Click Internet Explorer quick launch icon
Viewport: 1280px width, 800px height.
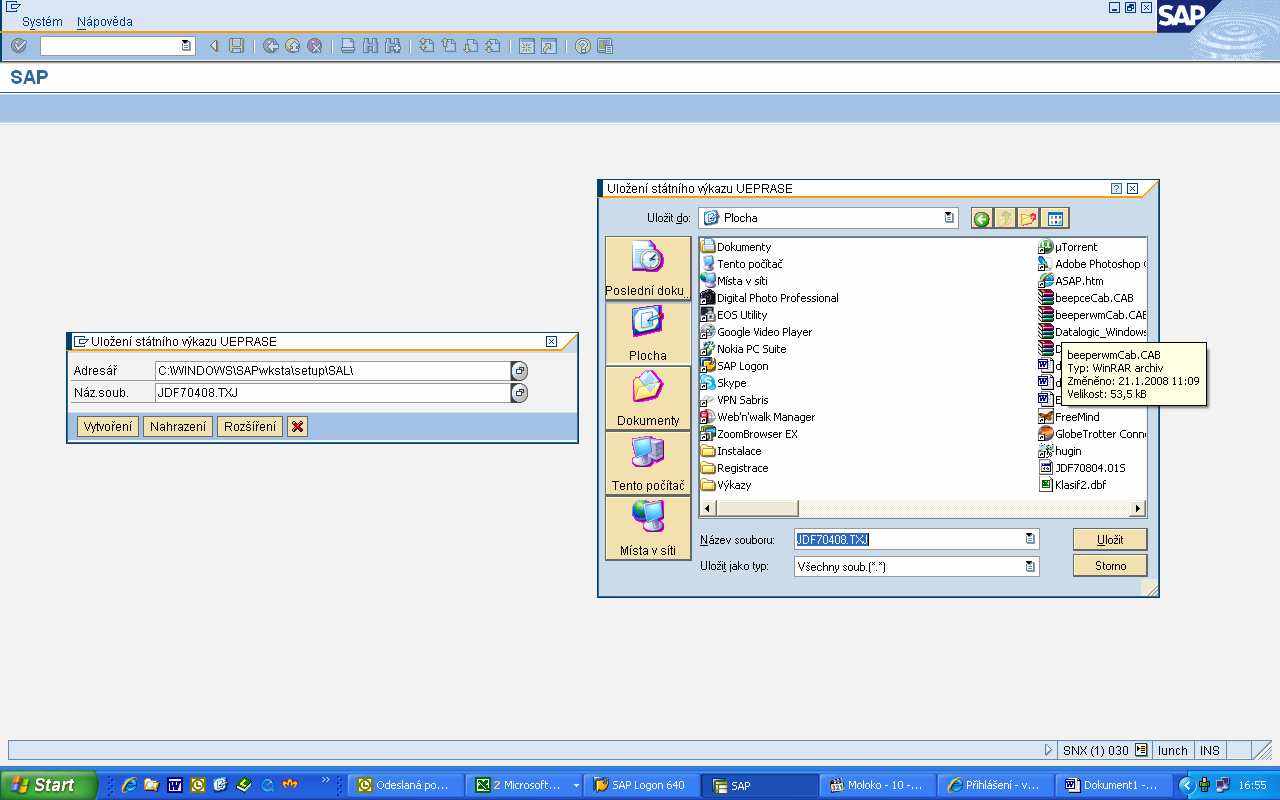point(128,785)
